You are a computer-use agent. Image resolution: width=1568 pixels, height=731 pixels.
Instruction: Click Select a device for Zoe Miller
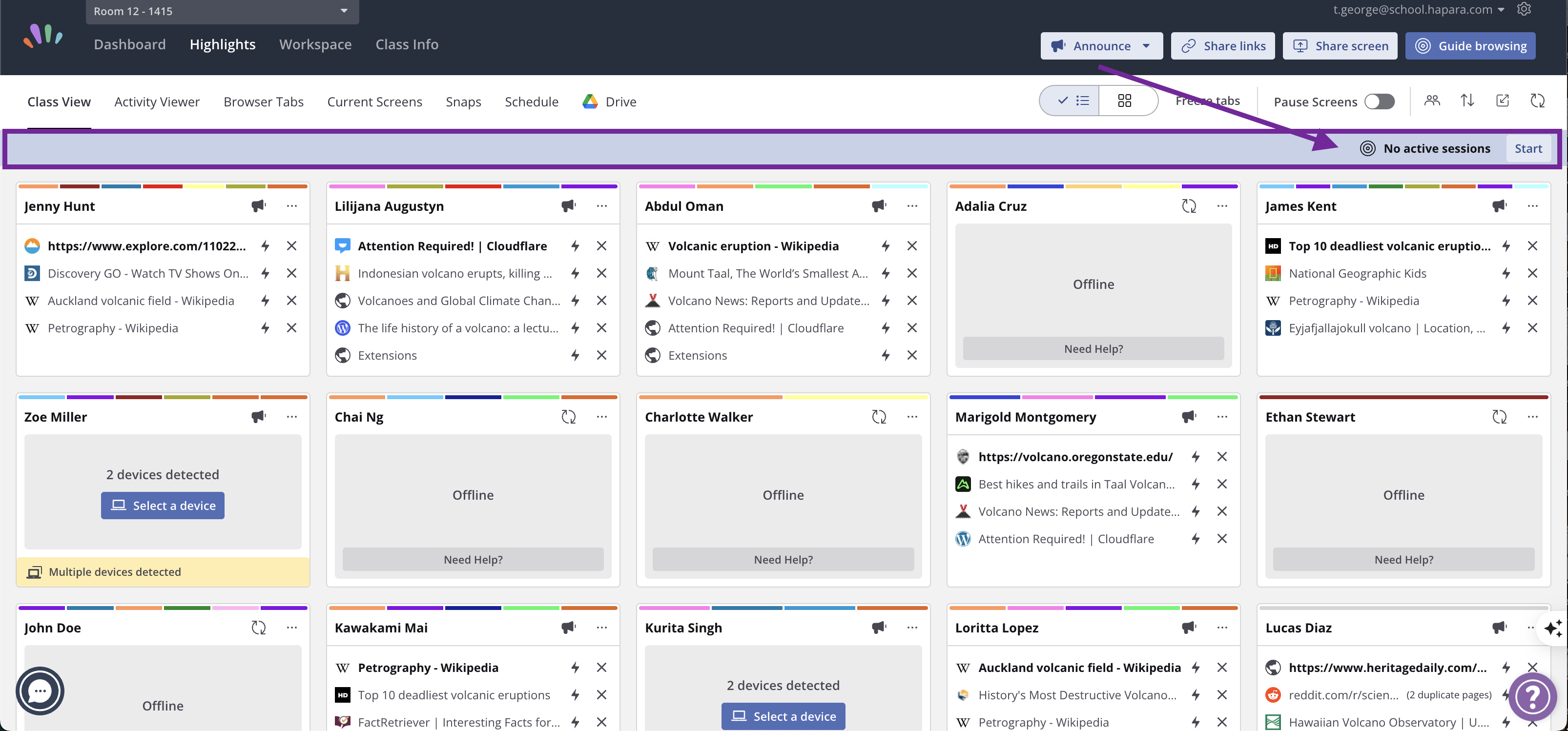tap(163, 505)
